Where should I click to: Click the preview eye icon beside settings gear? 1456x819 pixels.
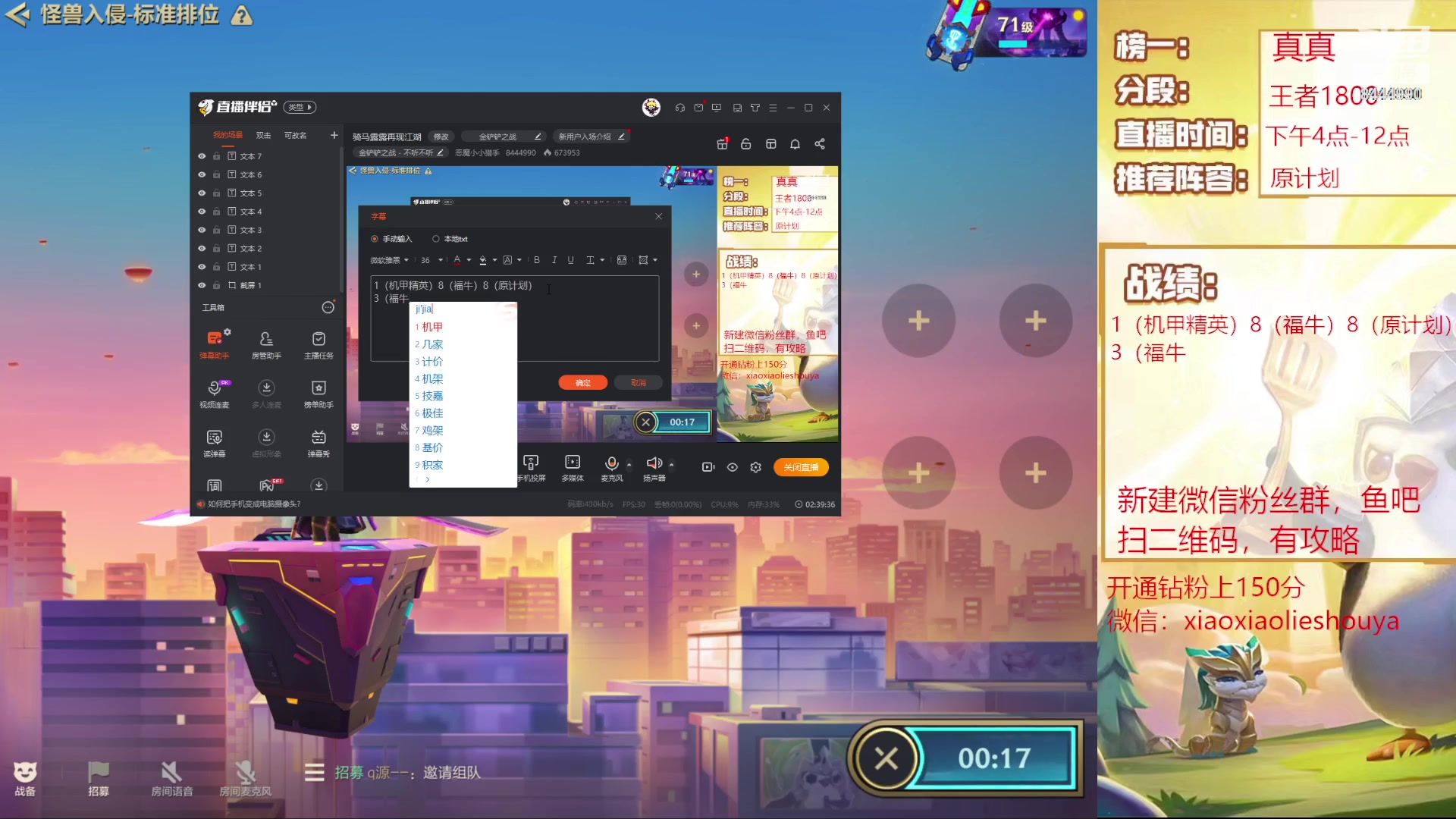pyautogui.click(x=732, y=467)
